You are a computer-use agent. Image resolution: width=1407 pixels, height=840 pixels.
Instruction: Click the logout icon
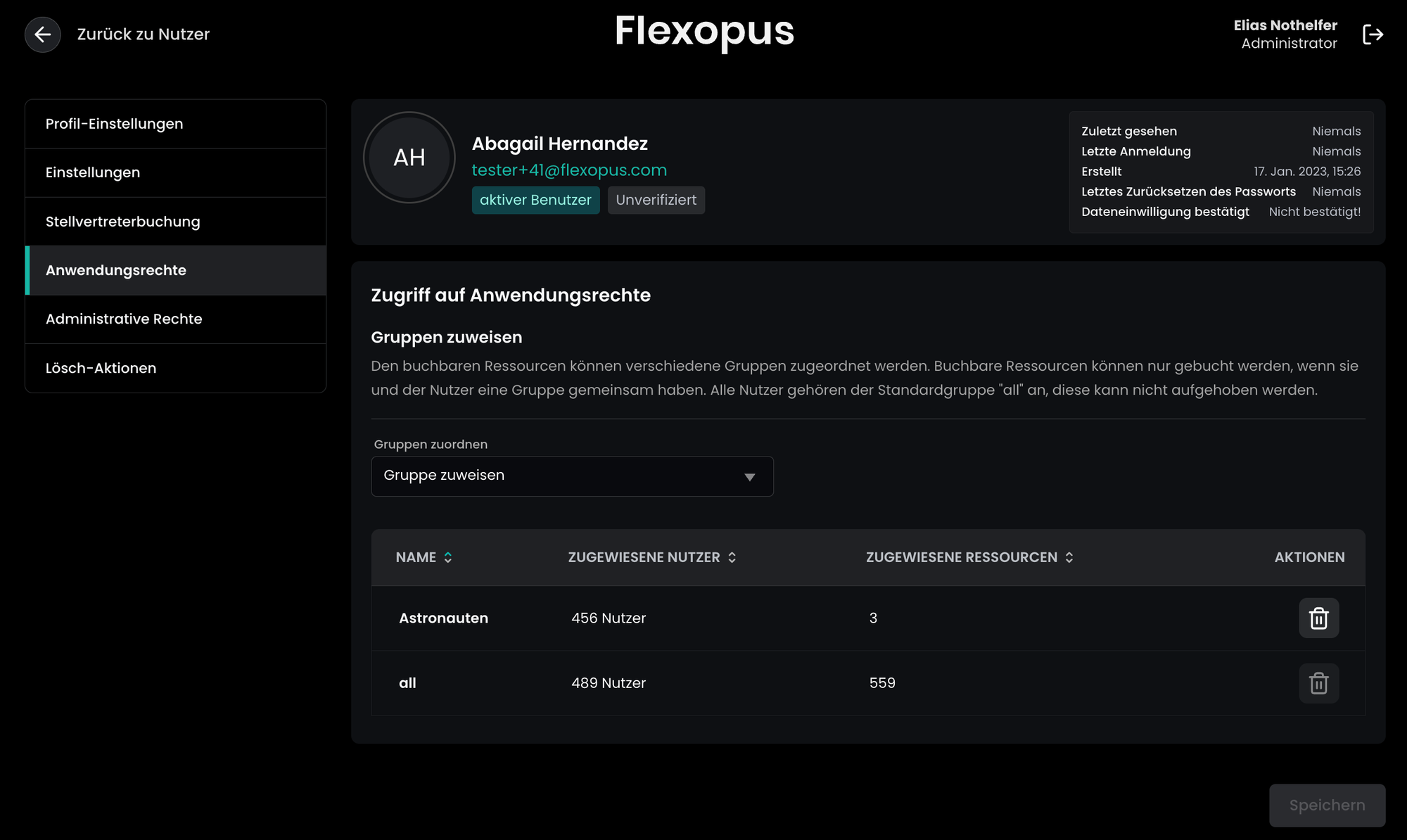1373,34
